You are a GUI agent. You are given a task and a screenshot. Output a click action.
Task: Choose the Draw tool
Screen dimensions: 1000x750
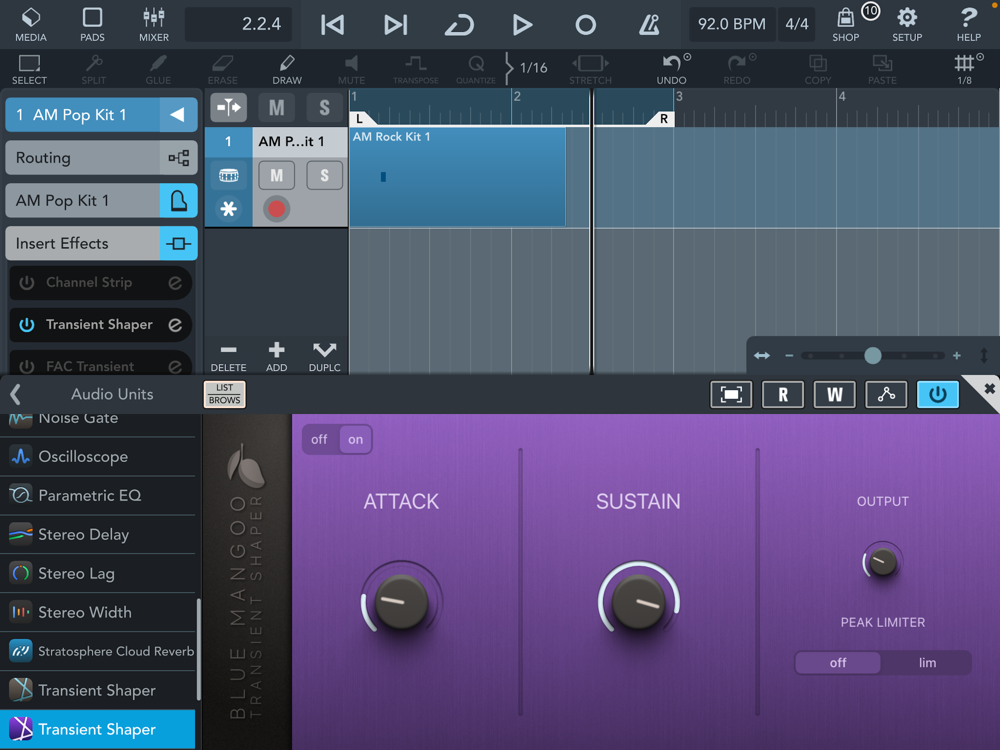pyautogui.click(x=287, y=70)
